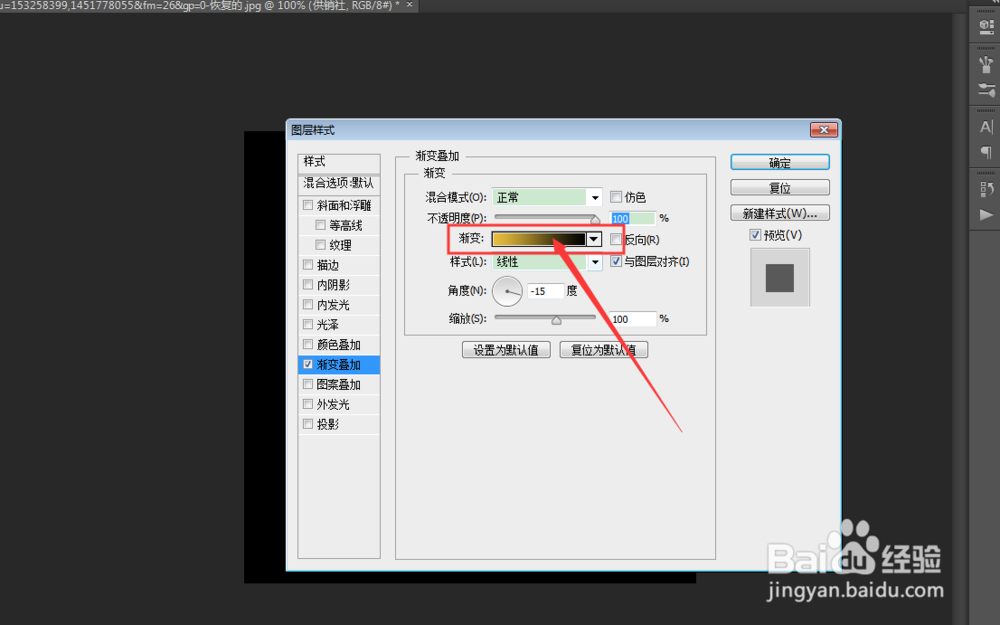
Task: Click the gradient color bar
Action: click(x=538, y=239)
